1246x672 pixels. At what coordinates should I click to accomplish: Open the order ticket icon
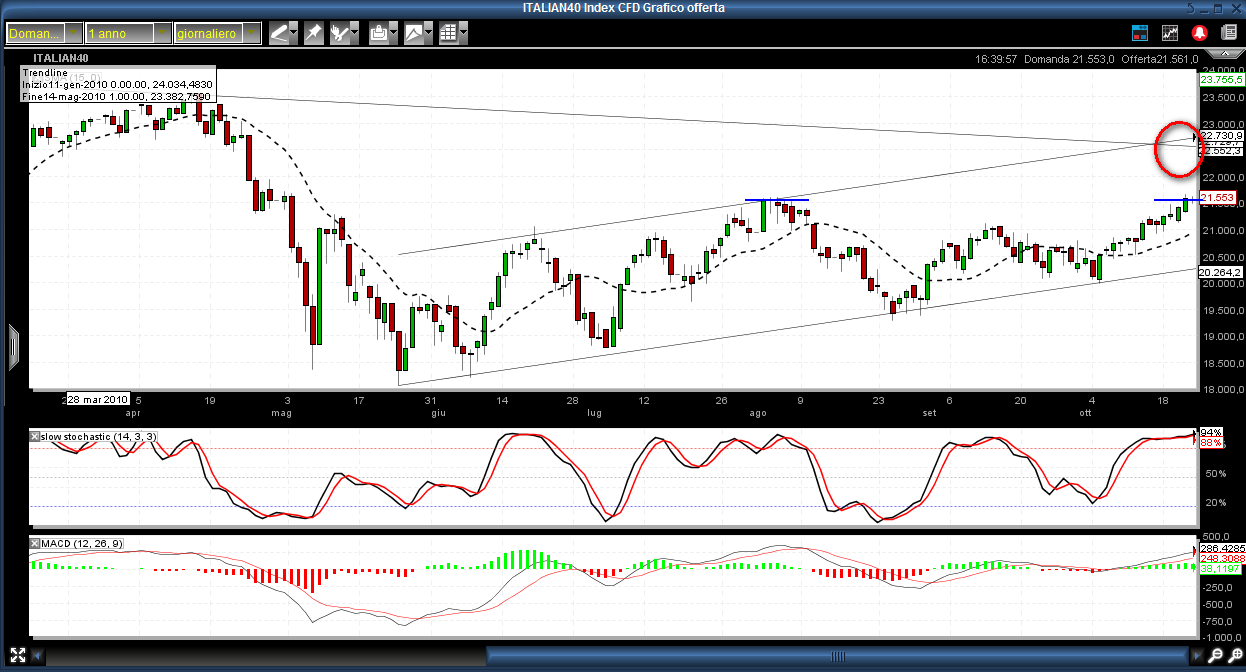[x=1140, y=33]
